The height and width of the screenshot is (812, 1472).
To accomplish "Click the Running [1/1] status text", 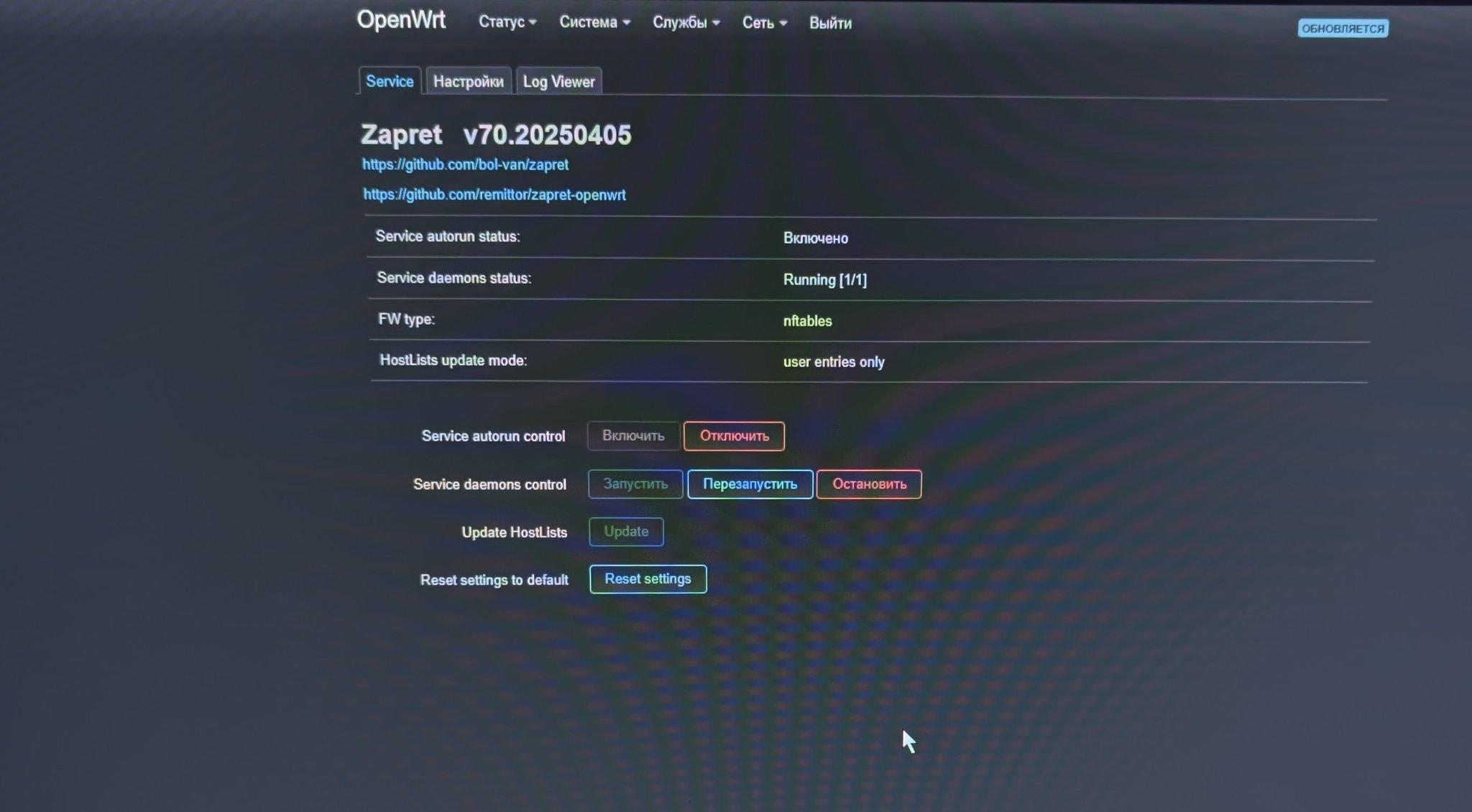I will coord(824,280).
